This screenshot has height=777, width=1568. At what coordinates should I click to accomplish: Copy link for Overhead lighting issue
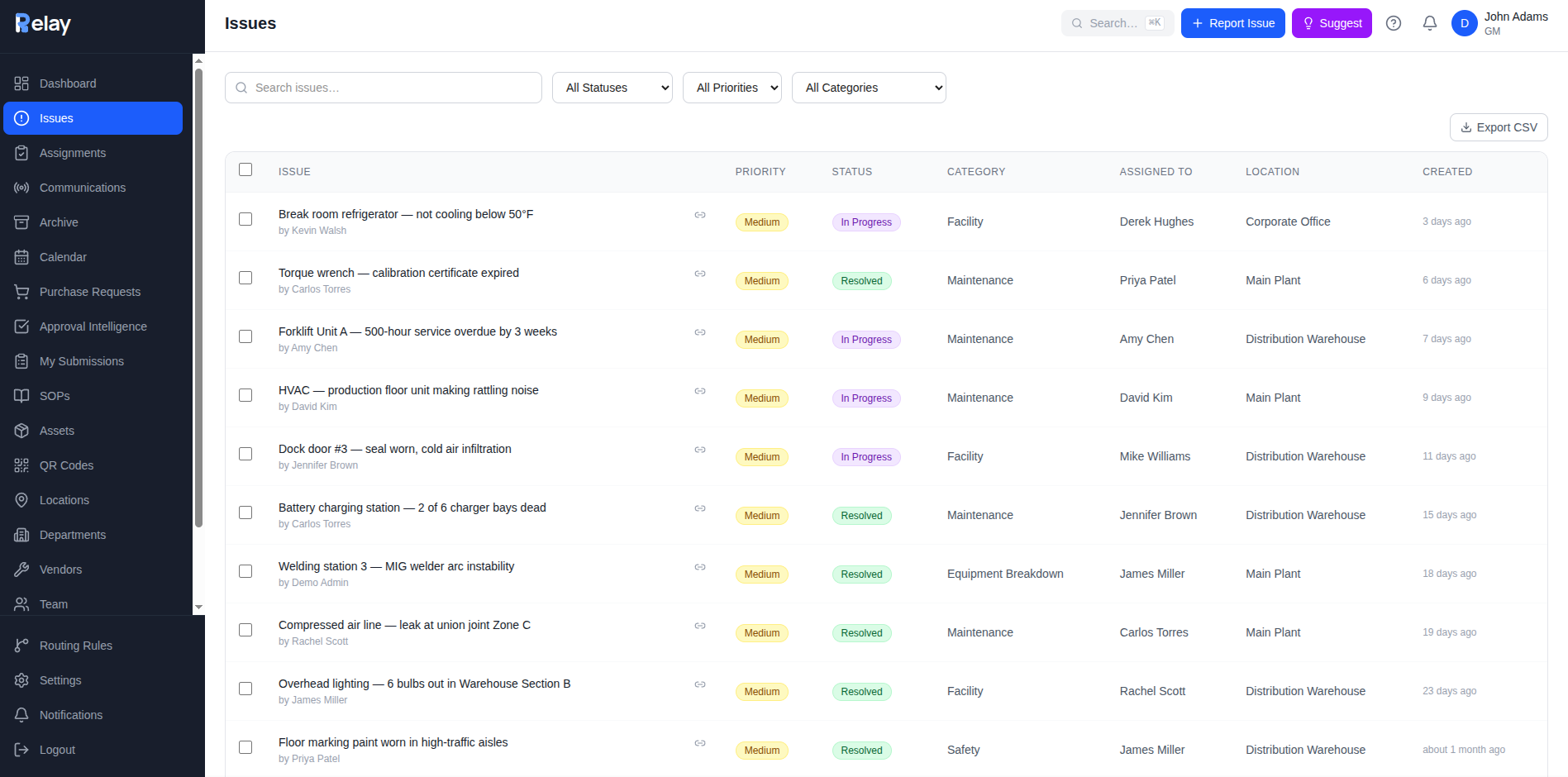tap(700, 684)
